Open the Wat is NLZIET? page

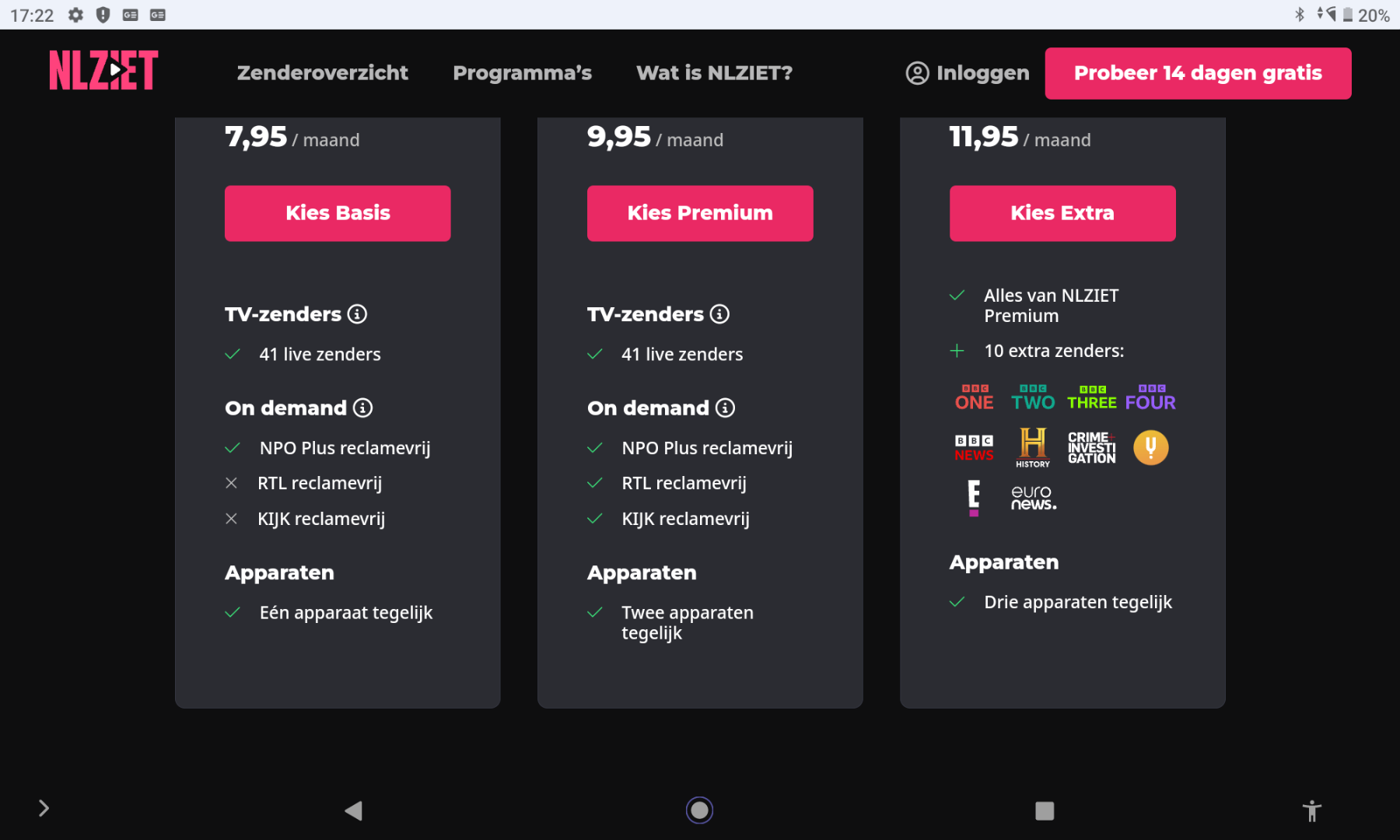click(x=714, y=73)
